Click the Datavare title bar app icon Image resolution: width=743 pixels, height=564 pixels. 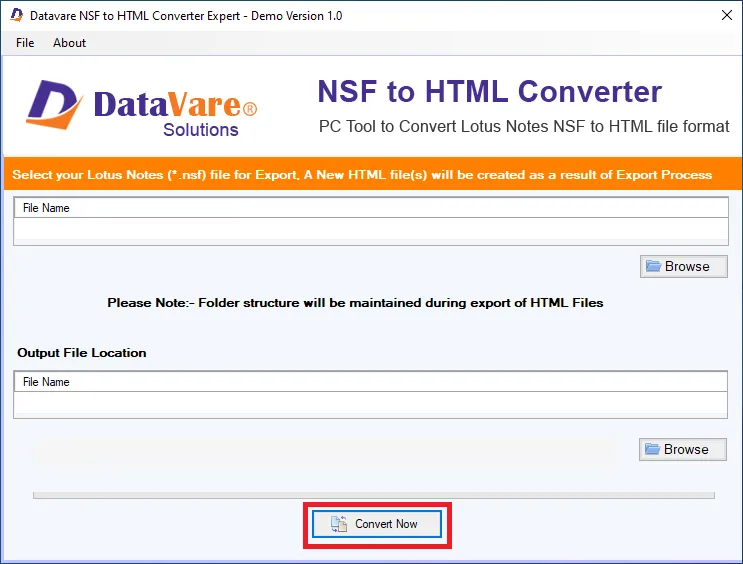click(x=17, y=15)
